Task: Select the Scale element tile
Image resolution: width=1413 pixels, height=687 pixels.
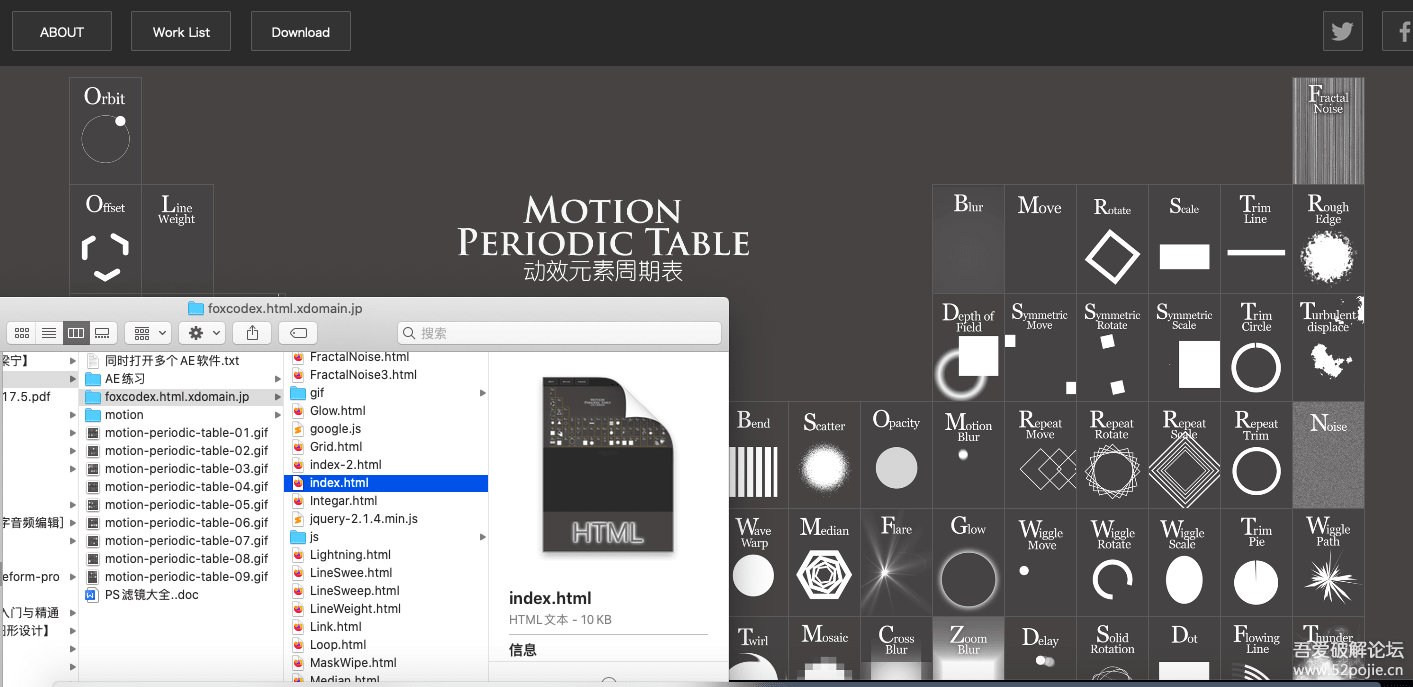Action: click(1184, 238)
